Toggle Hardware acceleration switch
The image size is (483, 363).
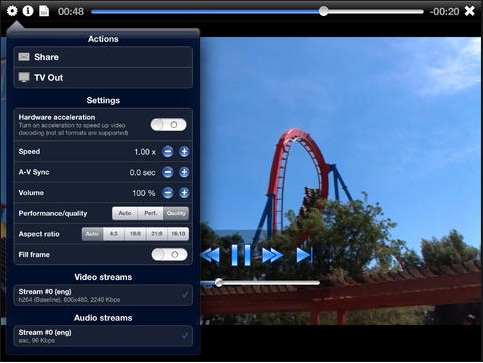click(x=168, y=125)
